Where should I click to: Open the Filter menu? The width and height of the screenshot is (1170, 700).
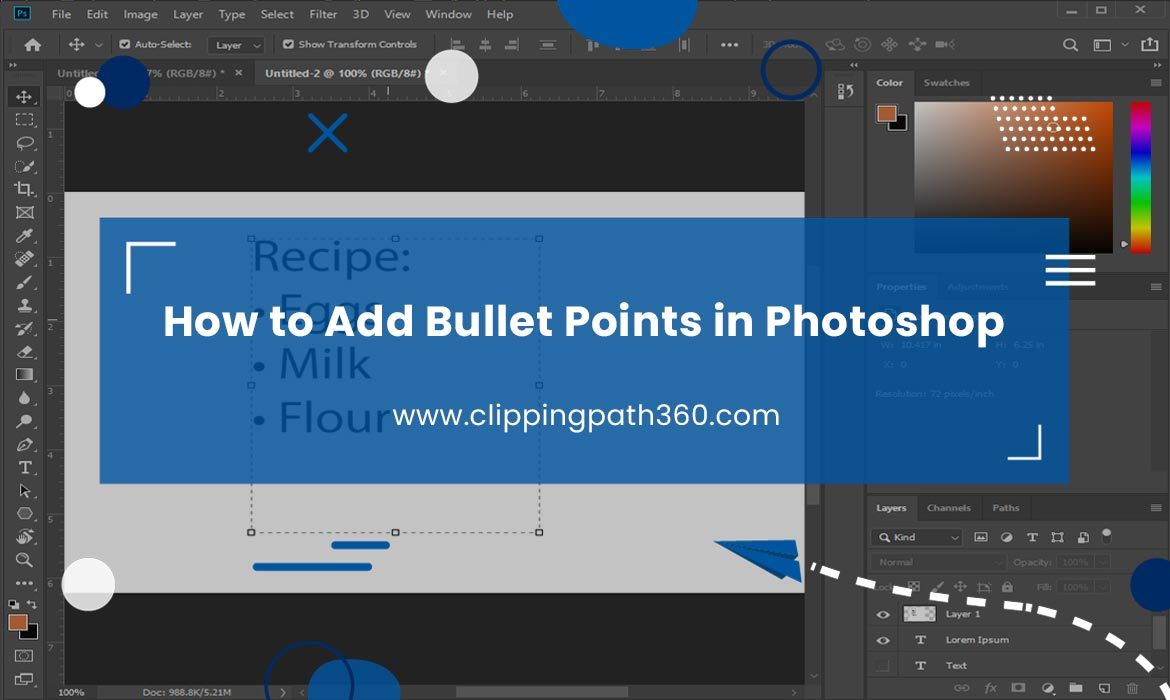click(323, 14)
